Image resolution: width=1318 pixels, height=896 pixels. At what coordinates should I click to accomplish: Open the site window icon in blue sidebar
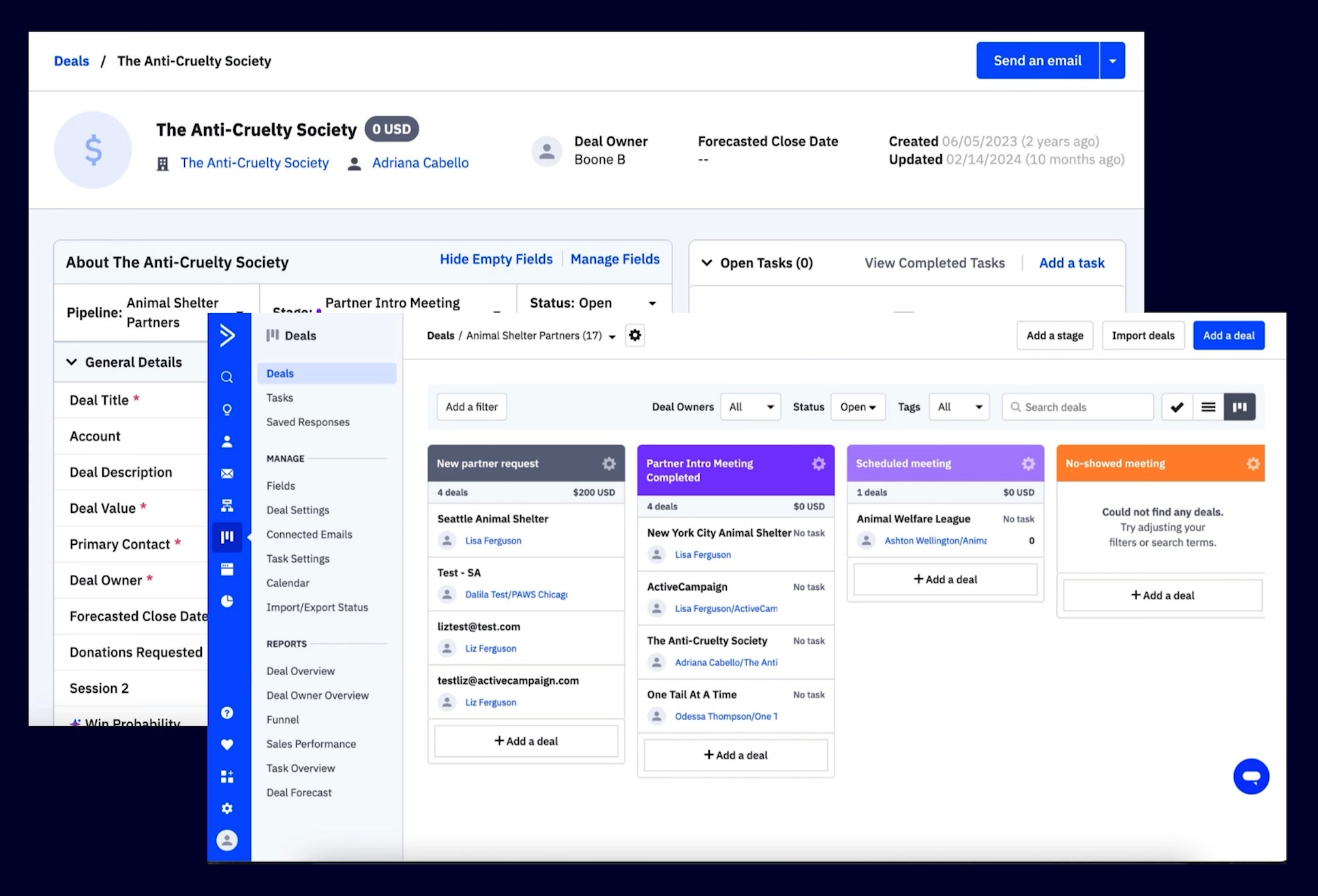point(227,569)
